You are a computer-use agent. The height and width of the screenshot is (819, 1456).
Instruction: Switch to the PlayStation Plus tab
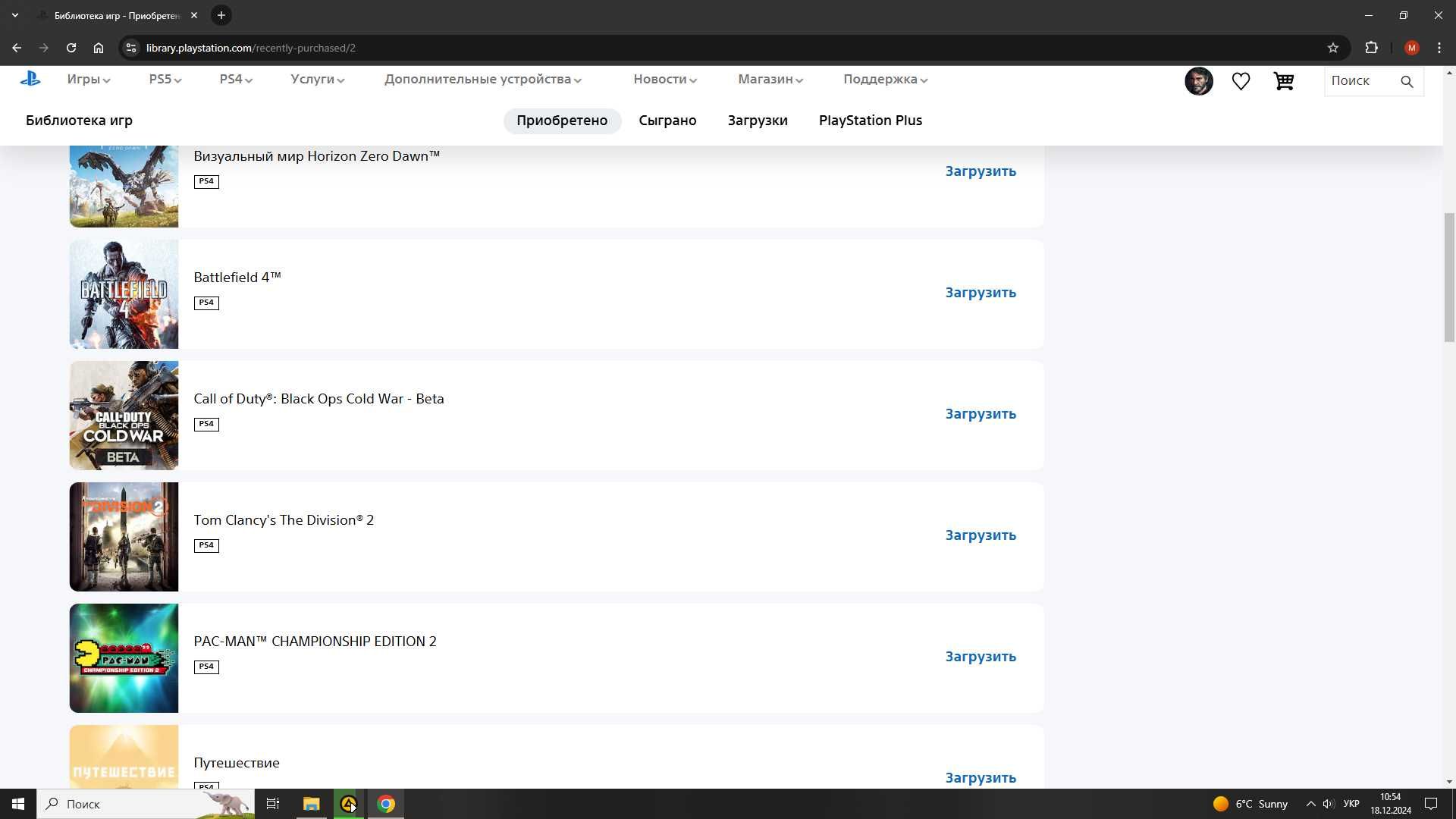pos(871,121)
